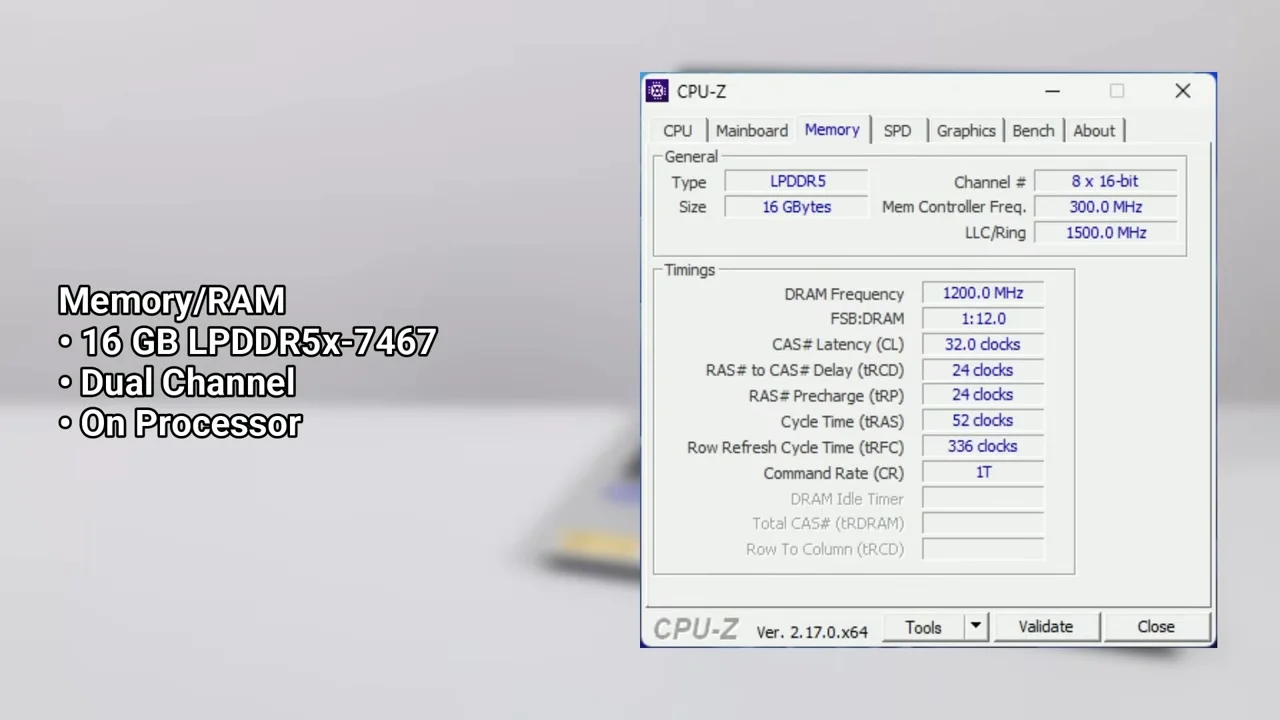
Task: Click the 1200.0 MHz DRAM Frequency value
Action: [983, 293]
